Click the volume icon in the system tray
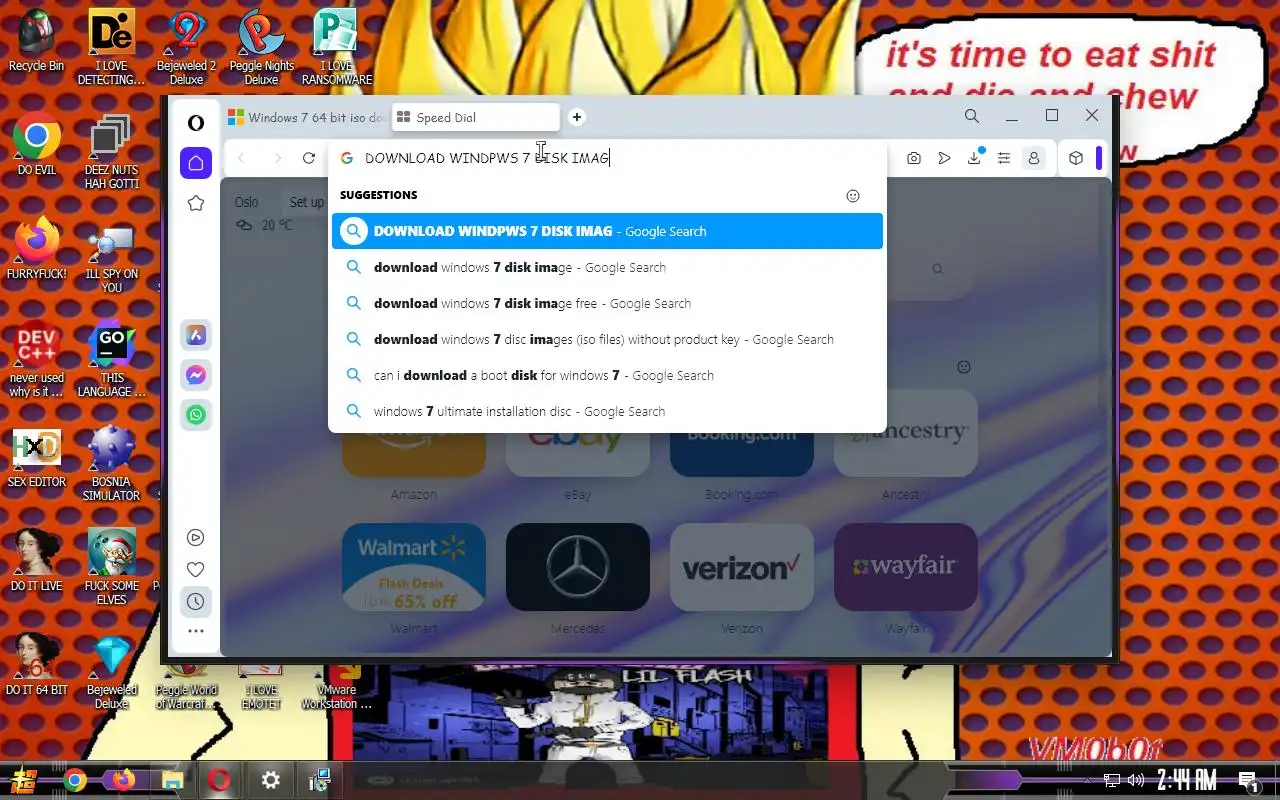1280x800 pixels. coord(1136,780)
